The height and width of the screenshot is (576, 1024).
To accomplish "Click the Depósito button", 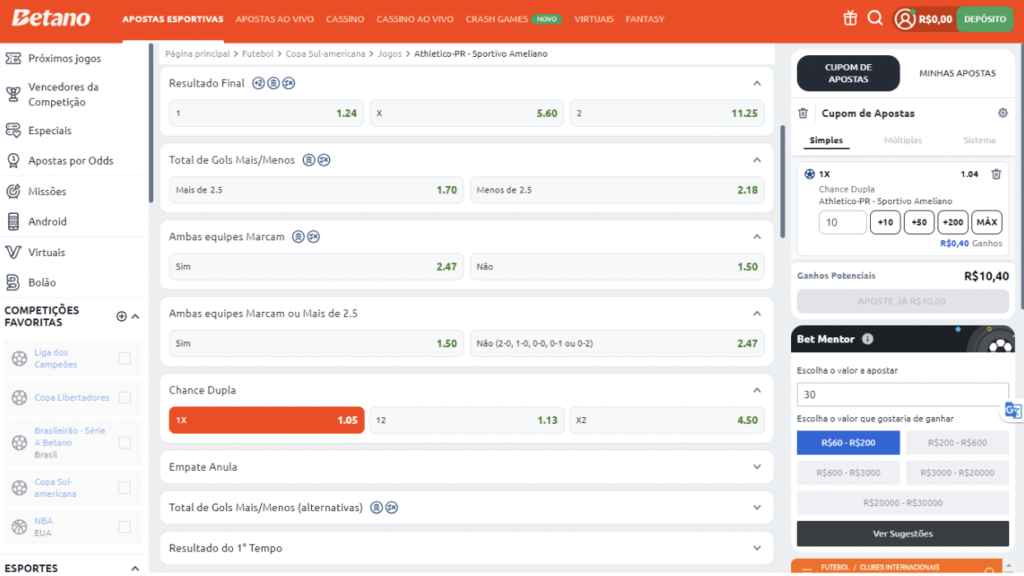I will (985, 19).
